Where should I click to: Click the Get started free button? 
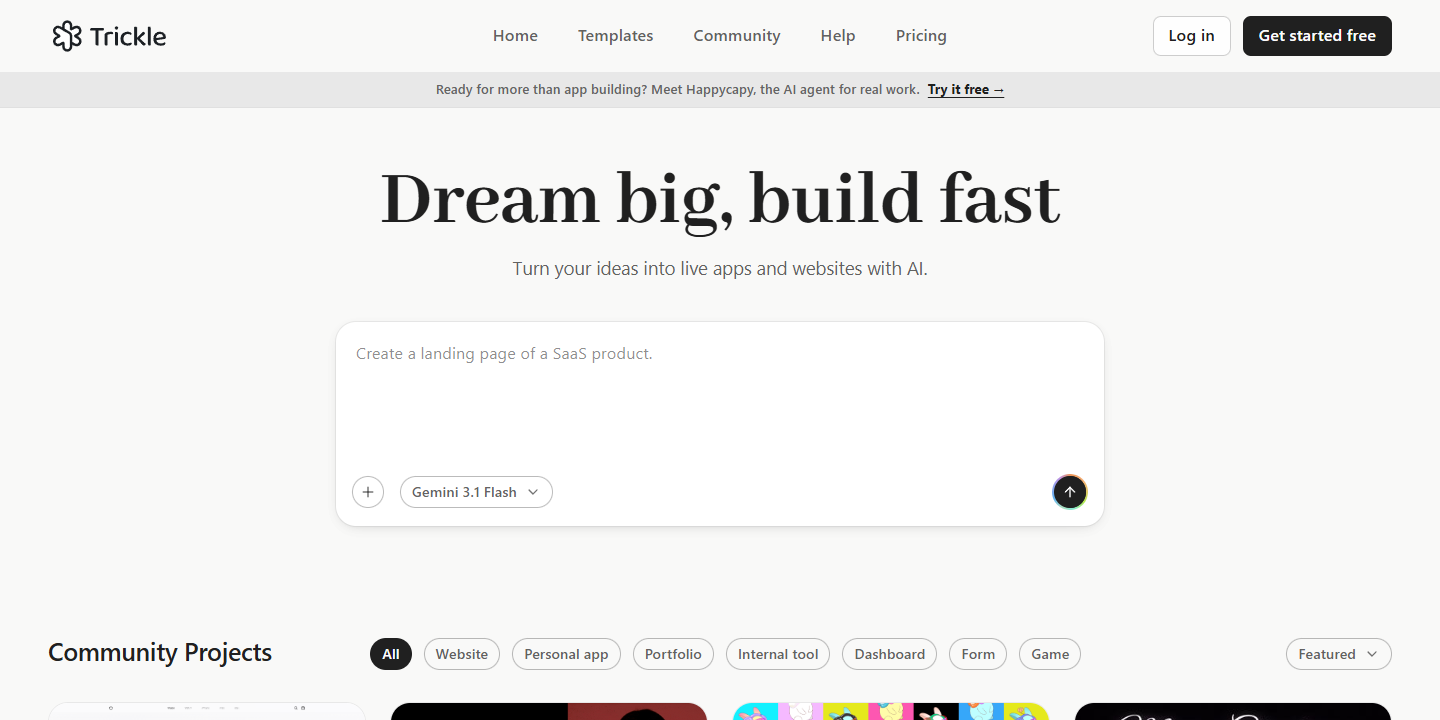1317,36
